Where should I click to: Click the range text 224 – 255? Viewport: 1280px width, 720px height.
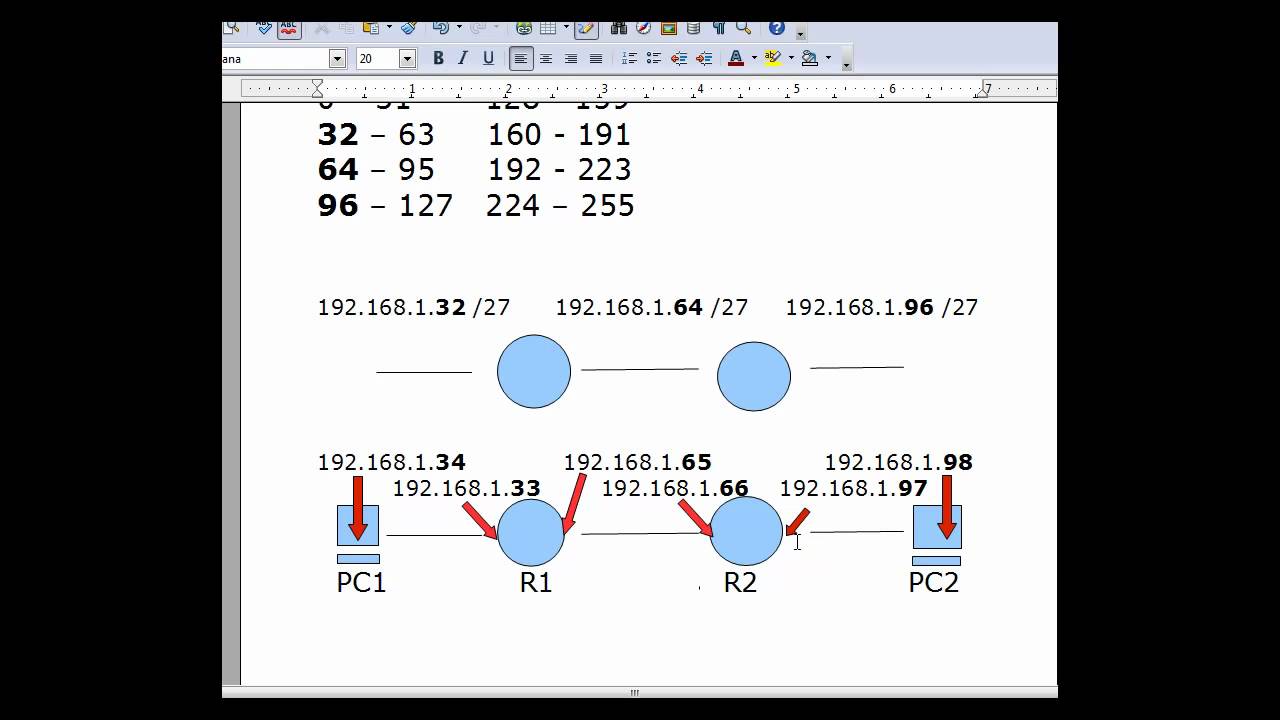(x=560, y=205)
